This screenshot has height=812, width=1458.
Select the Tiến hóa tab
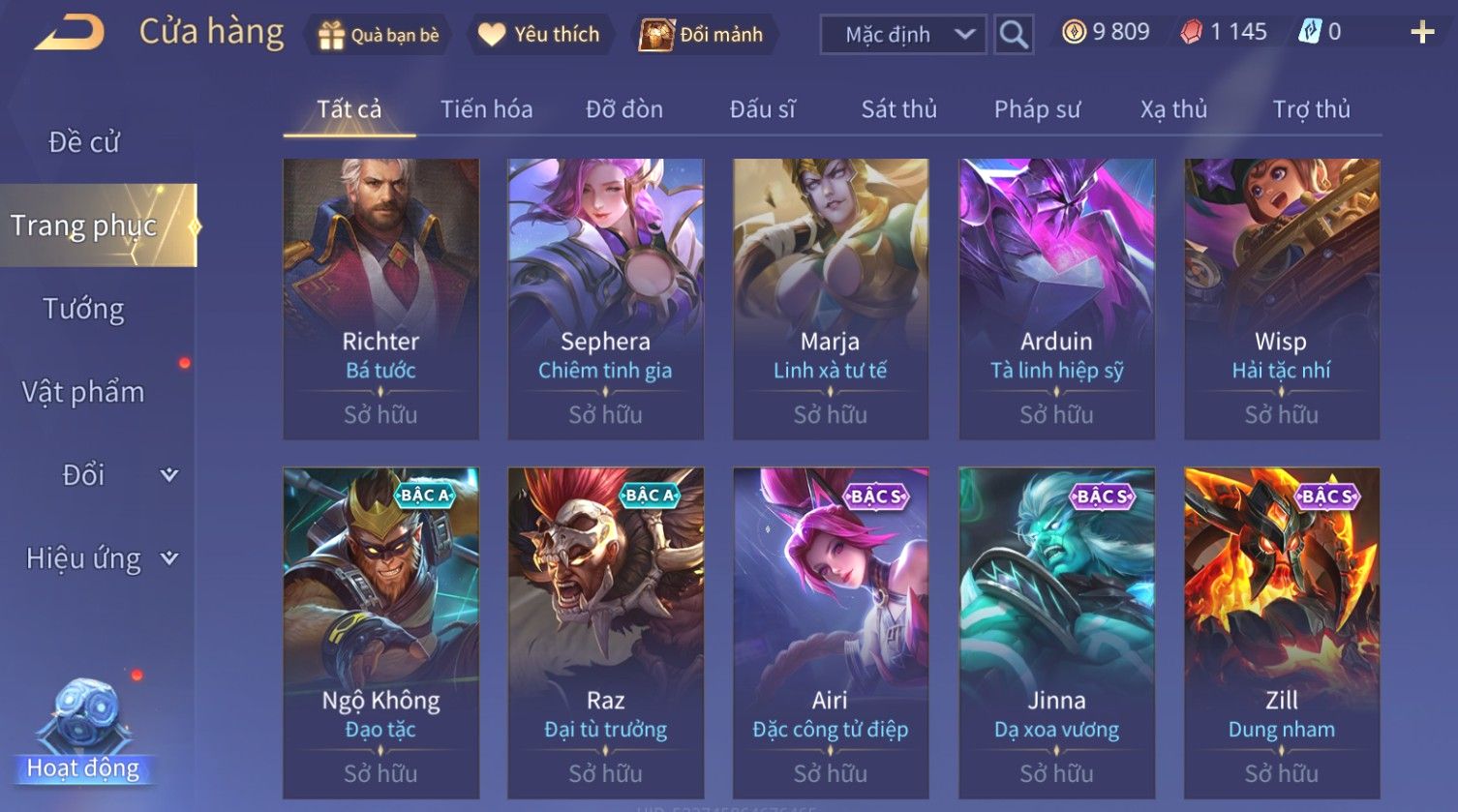tap(486, 109)
